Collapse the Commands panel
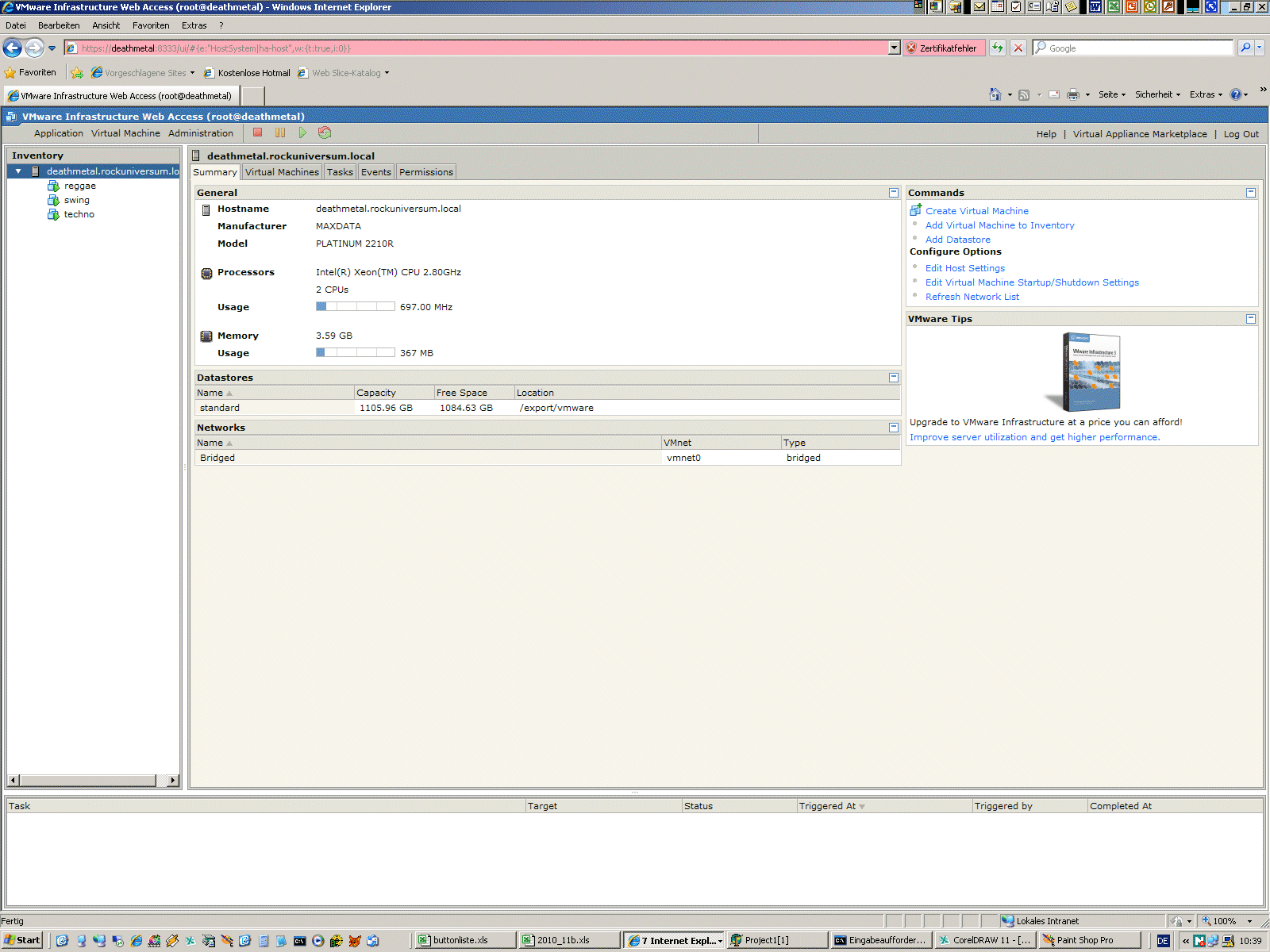Image resolution: width=1270 pixels, height=952 pixels. 1251,193
